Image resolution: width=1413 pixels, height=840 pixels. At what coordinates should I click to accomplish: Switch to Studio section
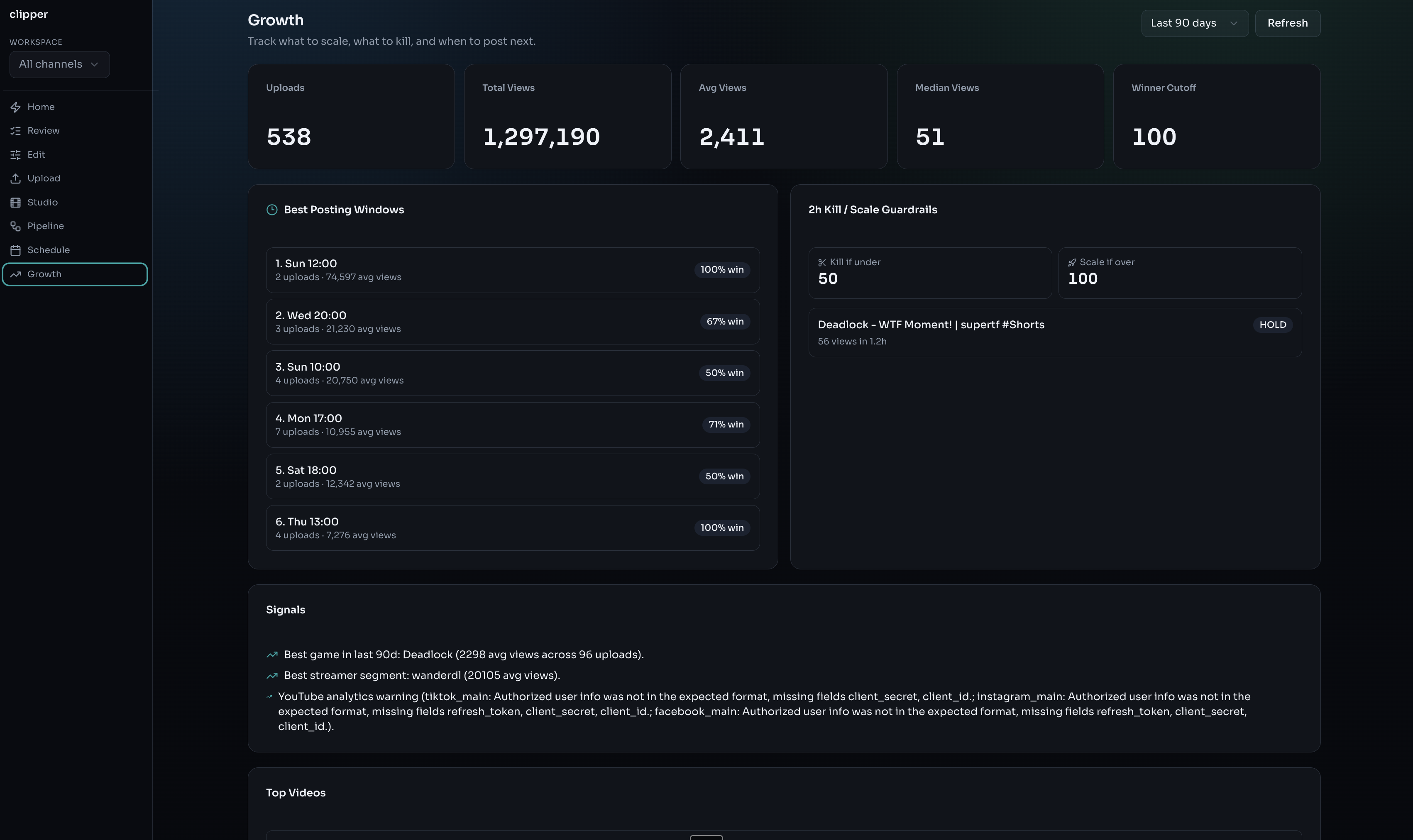click(x=75, y=202)
